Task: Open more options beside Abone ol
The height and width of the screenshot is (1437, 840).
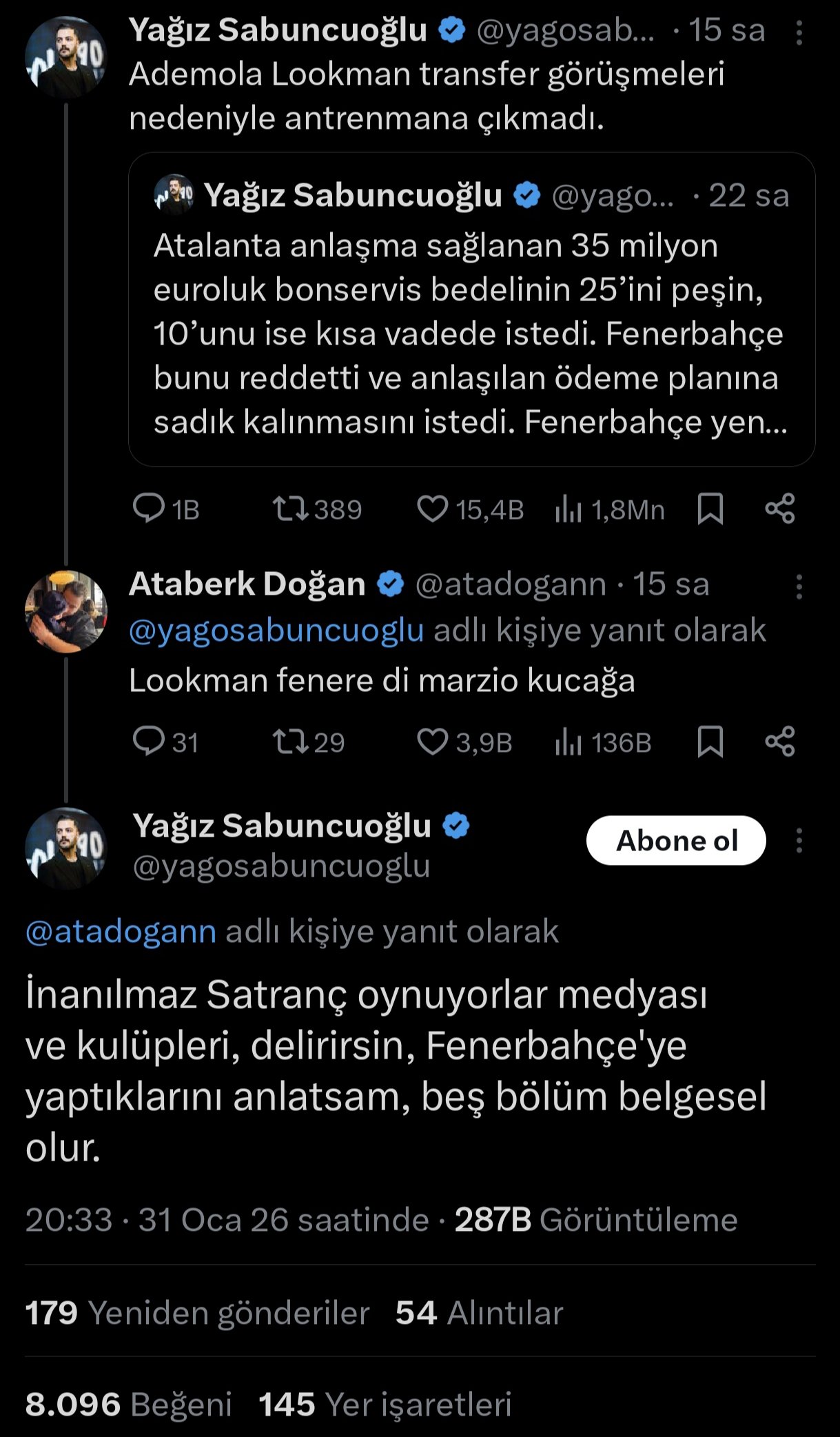Action: tap(799, 840)
